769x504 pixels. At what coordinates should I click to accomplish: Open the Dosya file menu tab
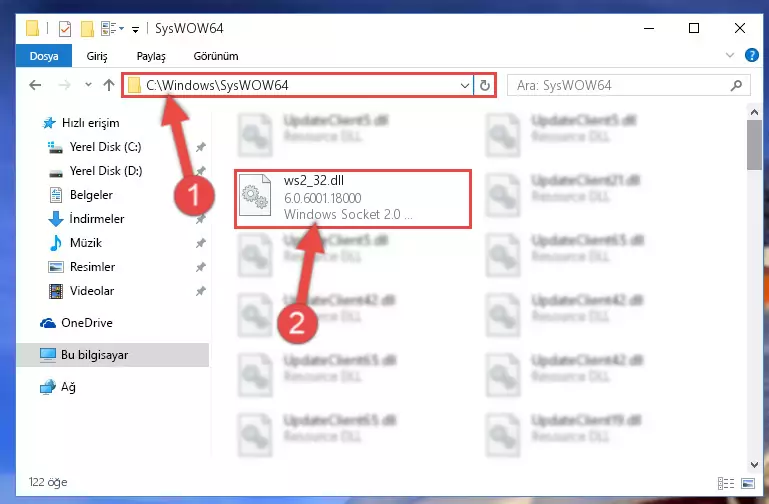tap(44, 56)
